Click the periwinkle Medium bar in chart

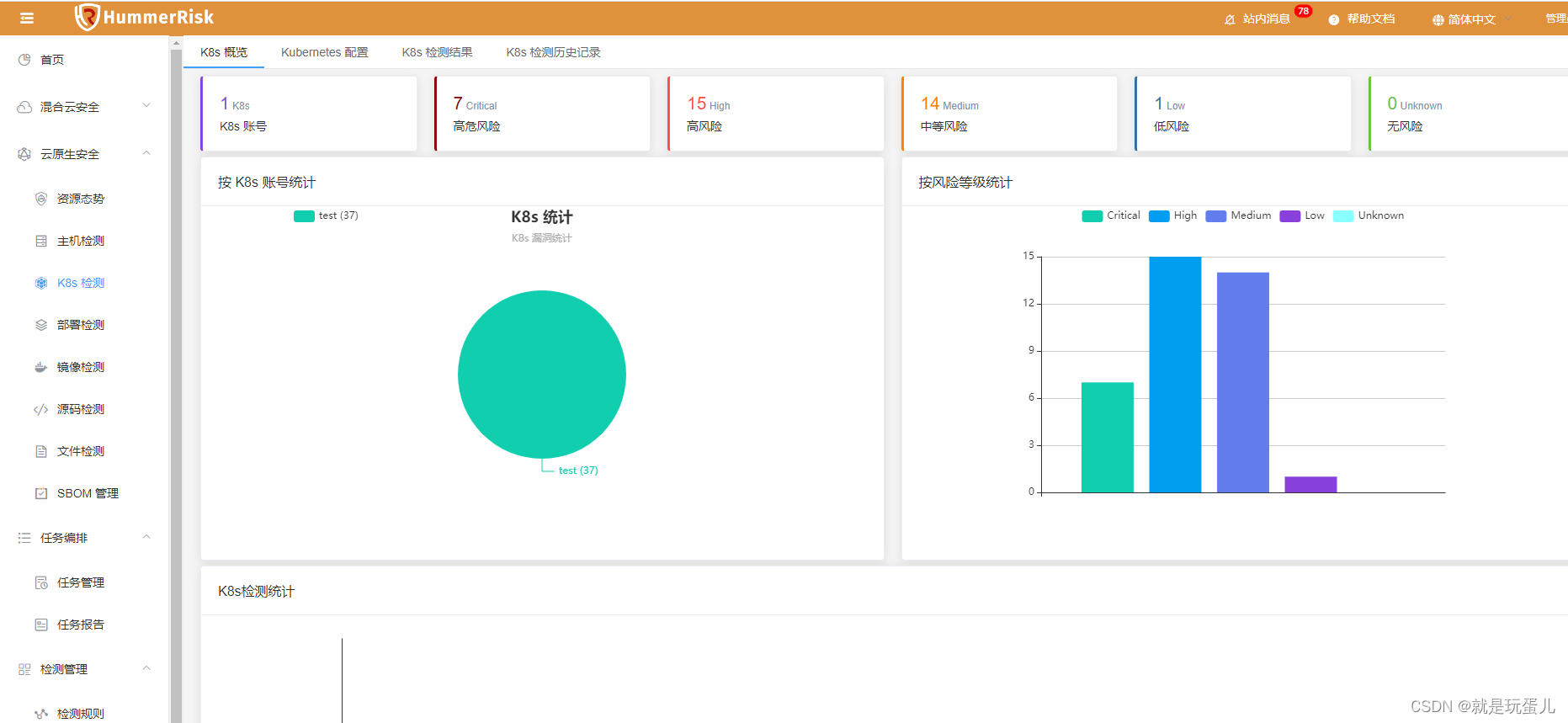(1243, 382)
